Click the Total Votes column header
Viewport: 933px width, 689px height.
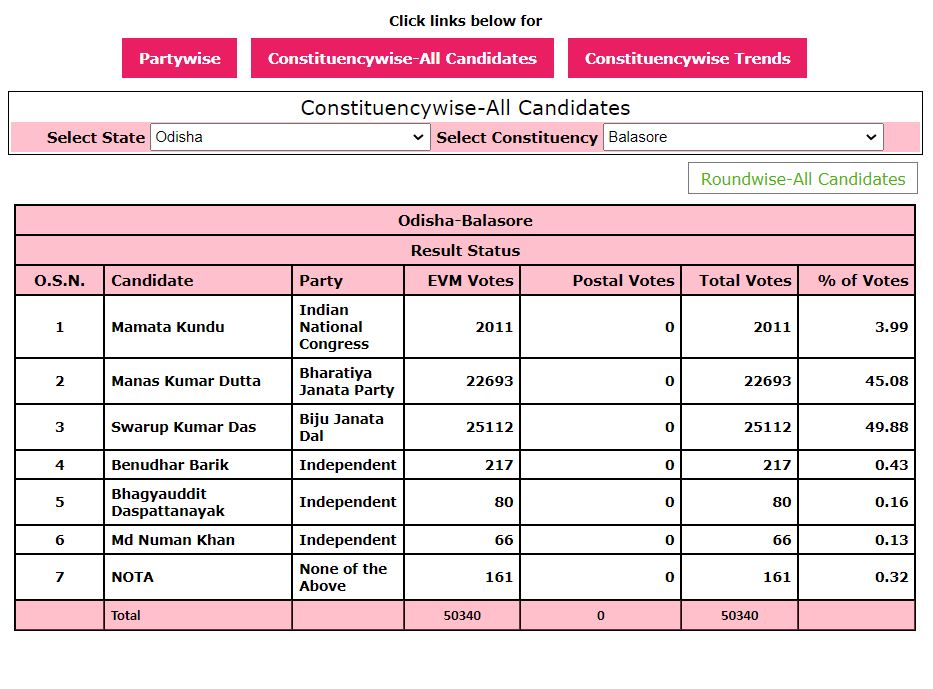click(x=745, y=281)
